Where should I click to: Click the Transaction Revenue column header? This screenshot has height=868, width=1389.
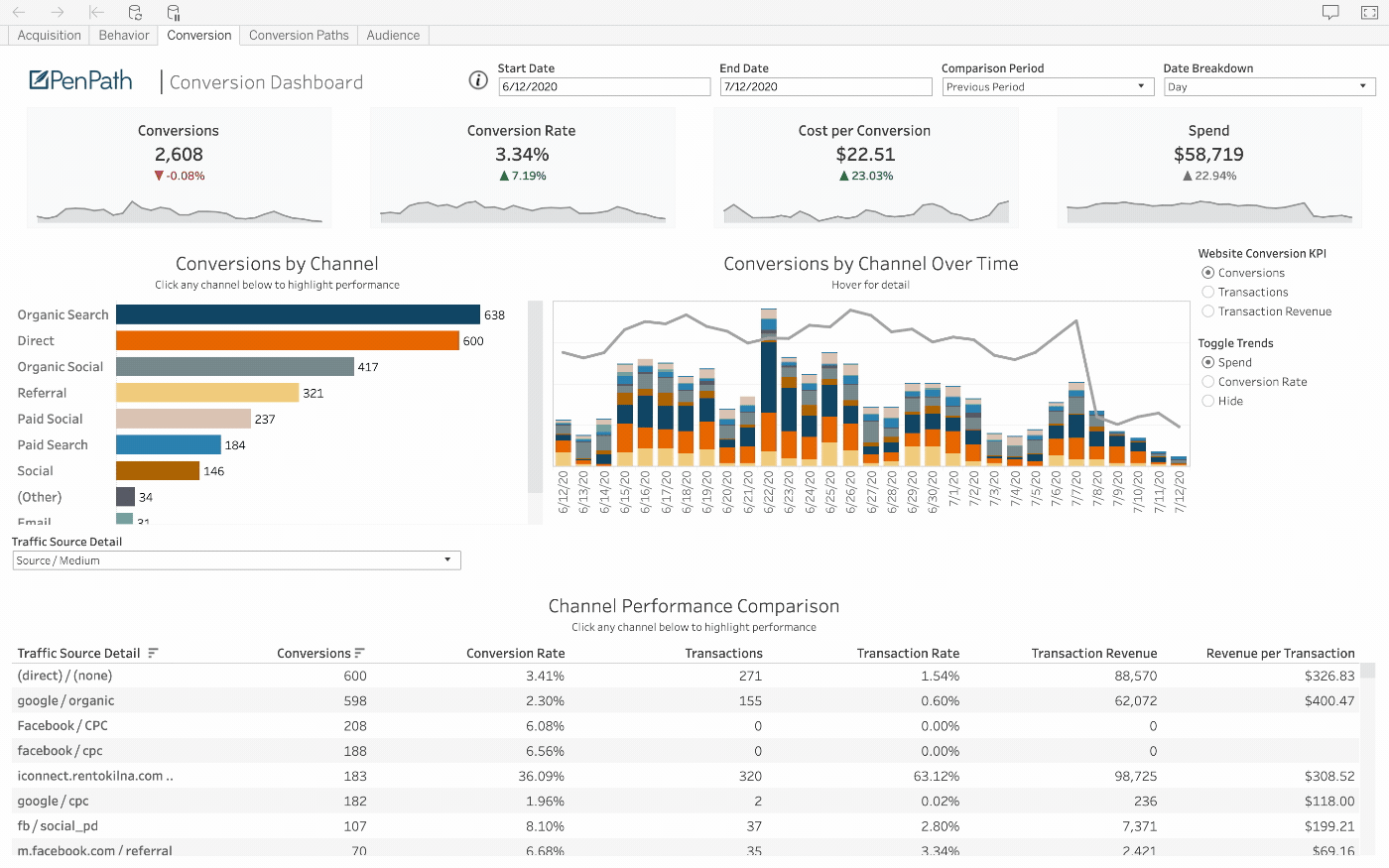point(1094,653)
